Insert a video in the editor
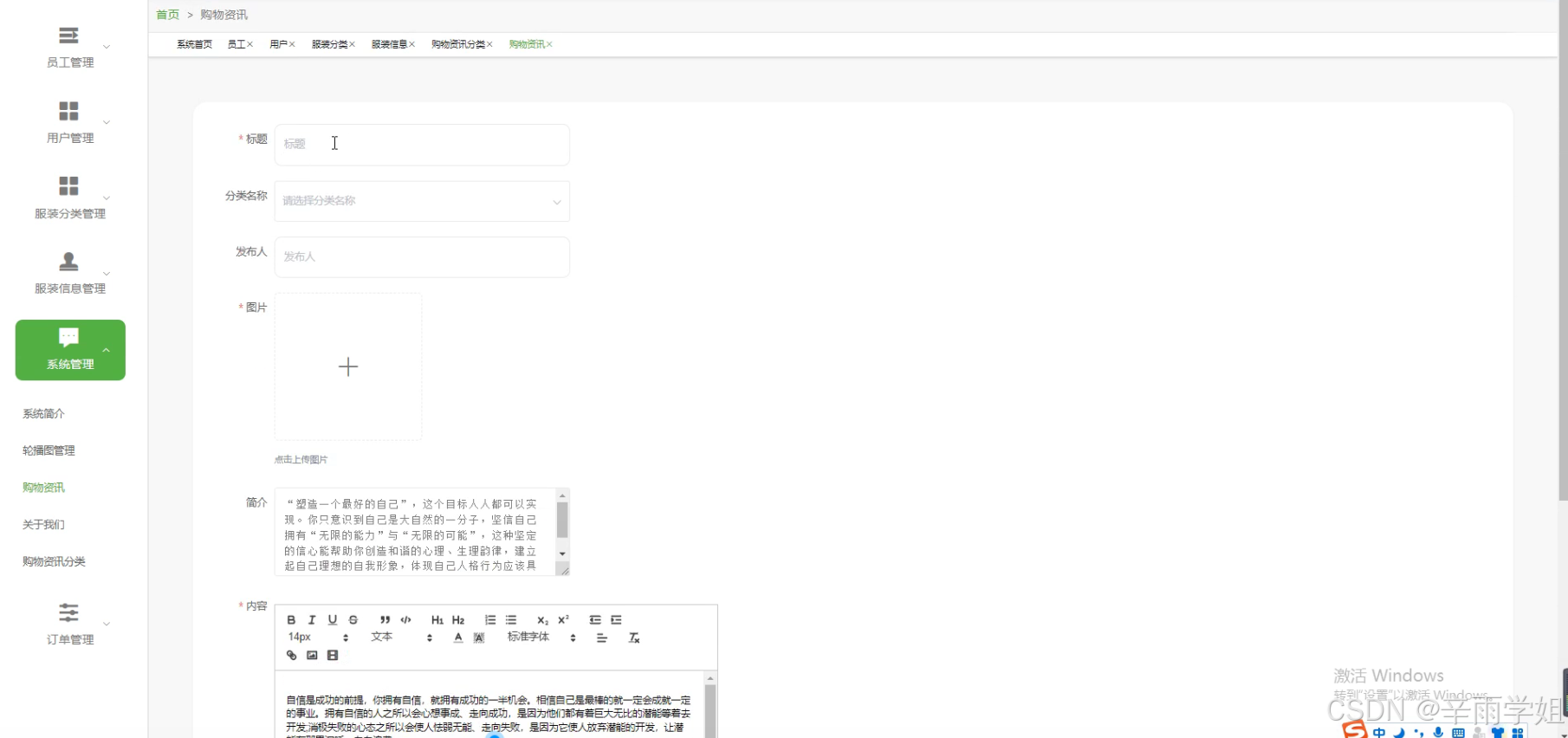Viewport: 1568px width, 738px height. pyautogui.click(x=333, y=656)
